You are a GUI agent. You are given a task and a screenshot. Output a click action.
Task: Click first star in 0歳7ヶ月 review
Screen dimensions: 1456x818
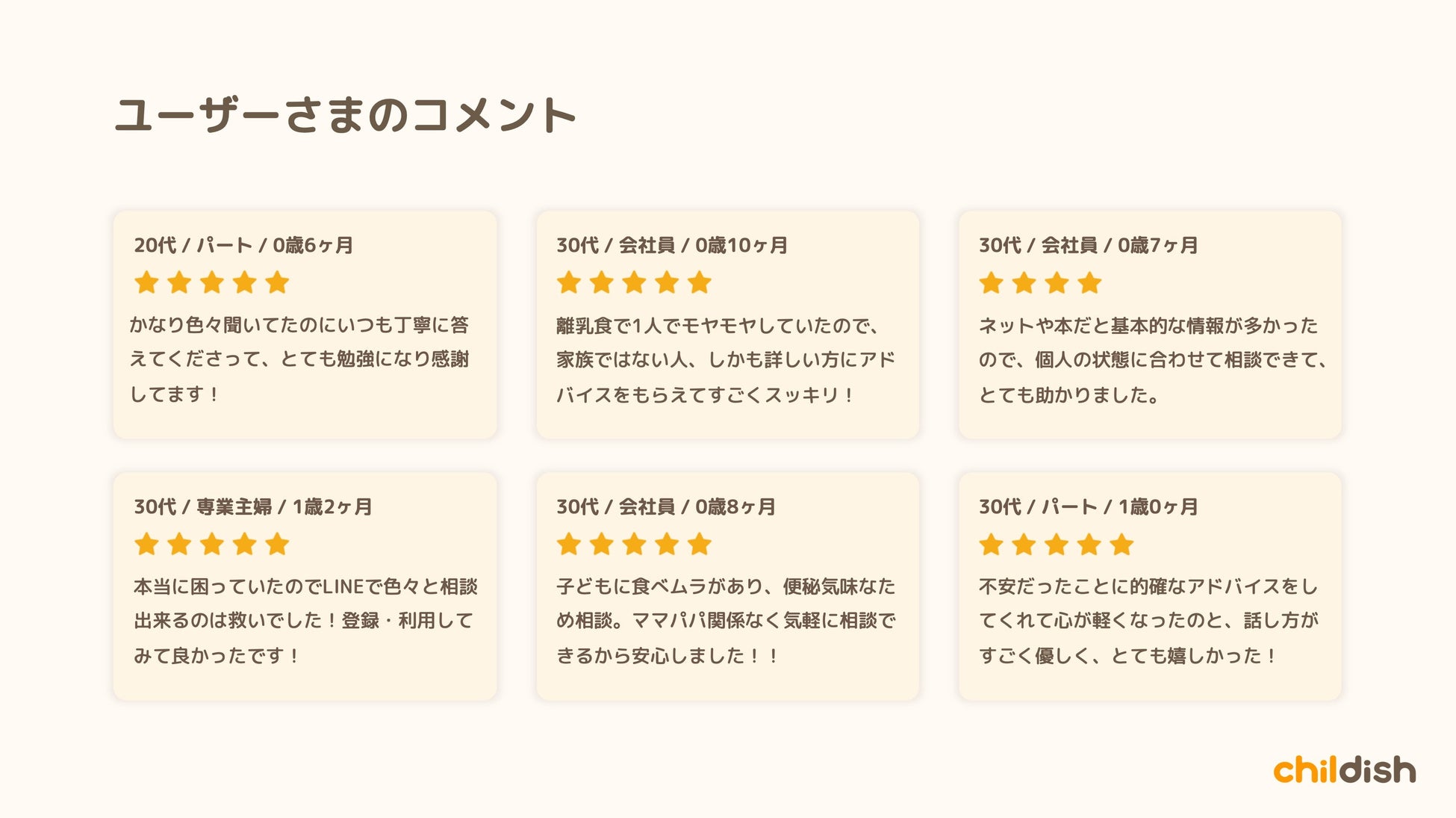[992, 283]
